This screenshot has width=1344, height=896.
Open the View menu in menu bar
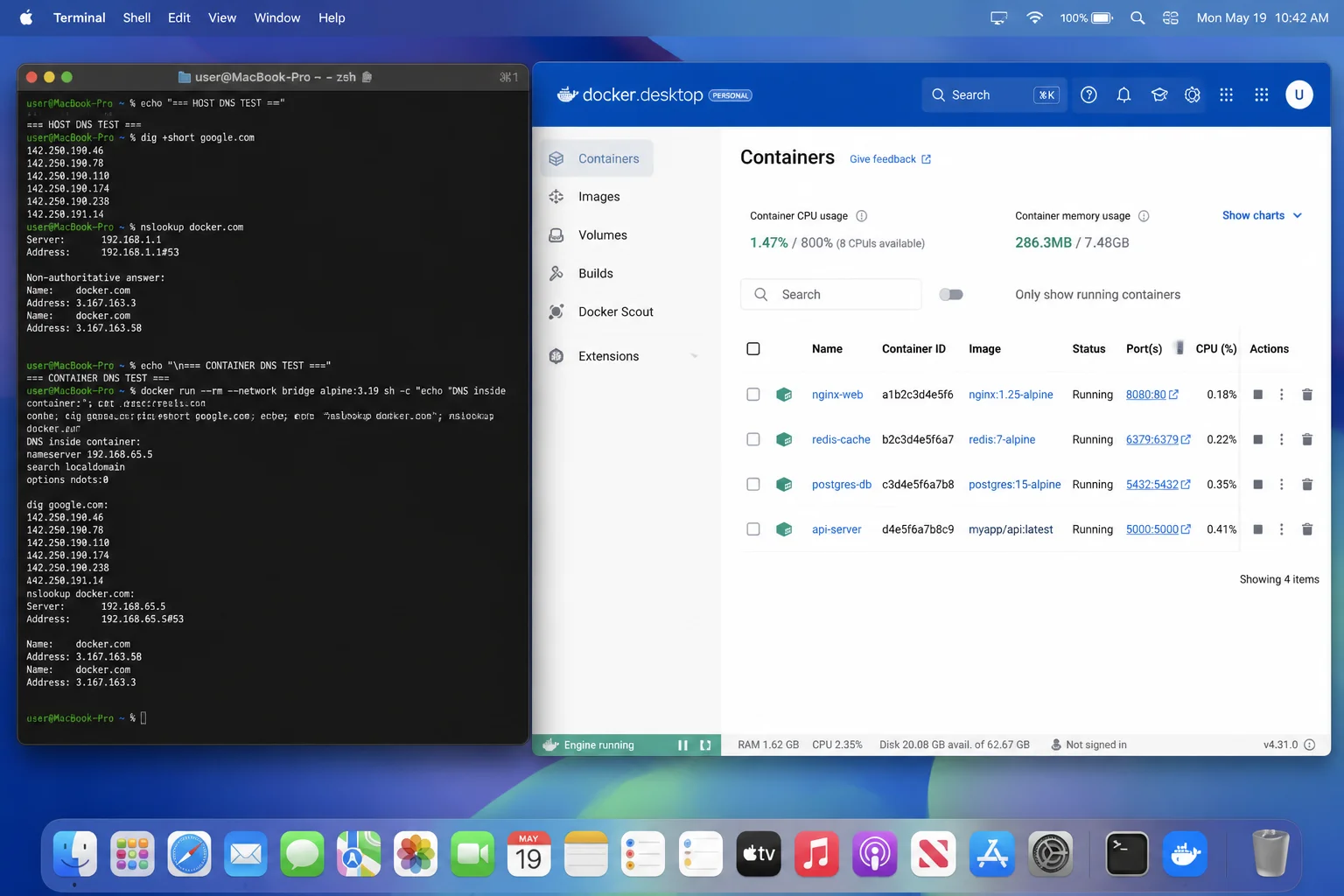tap(222, 17)
